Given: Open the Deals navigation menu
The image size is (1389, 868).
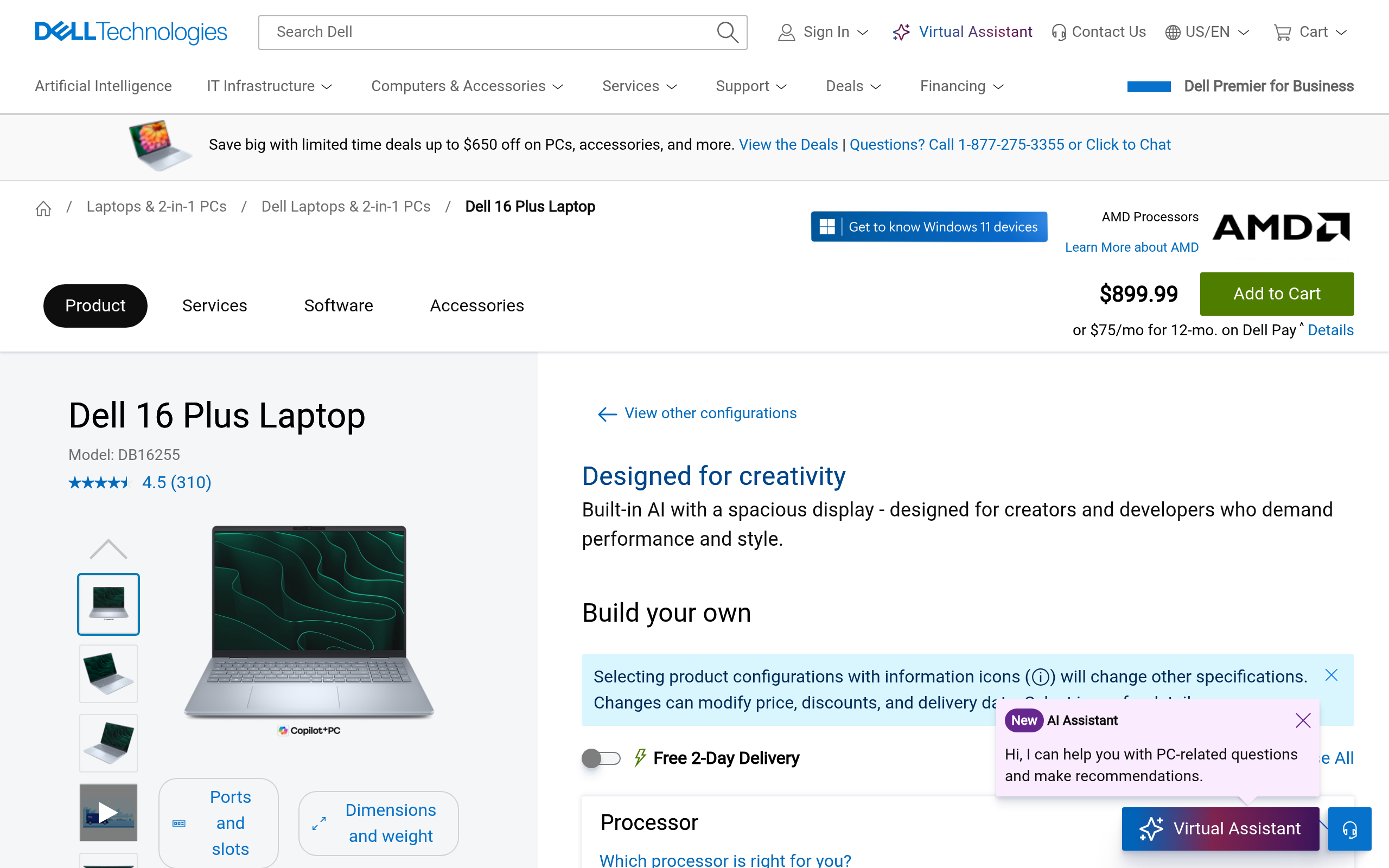Looking at the screenshot, I should (x=853, y=86).
